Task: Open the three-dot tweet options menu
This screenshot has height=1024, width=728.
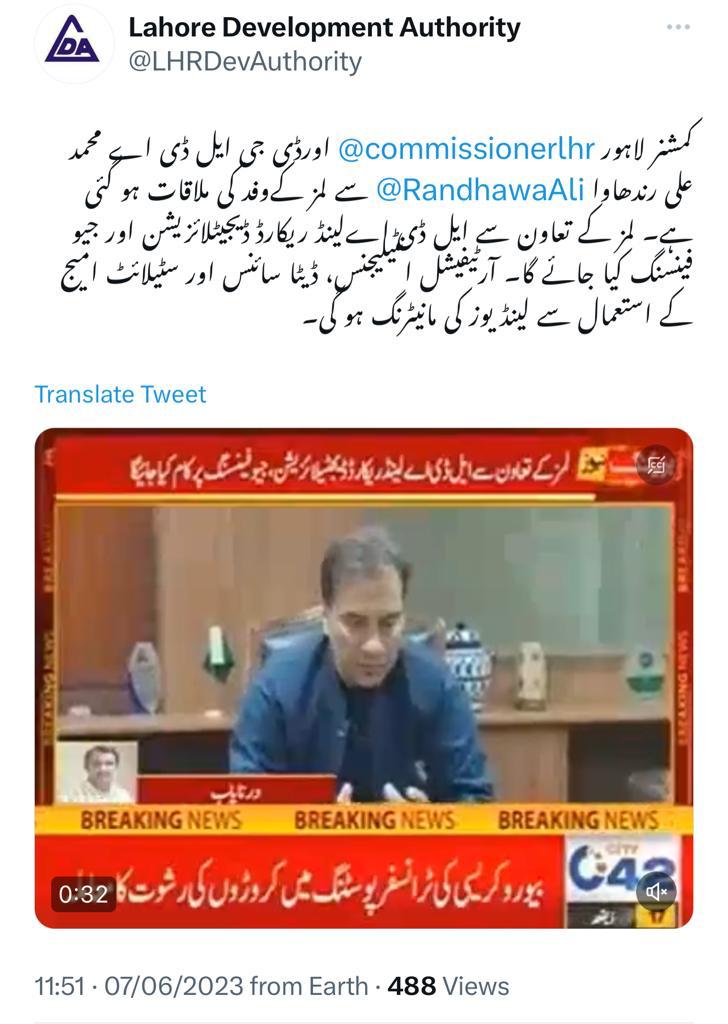Action: 678,27
